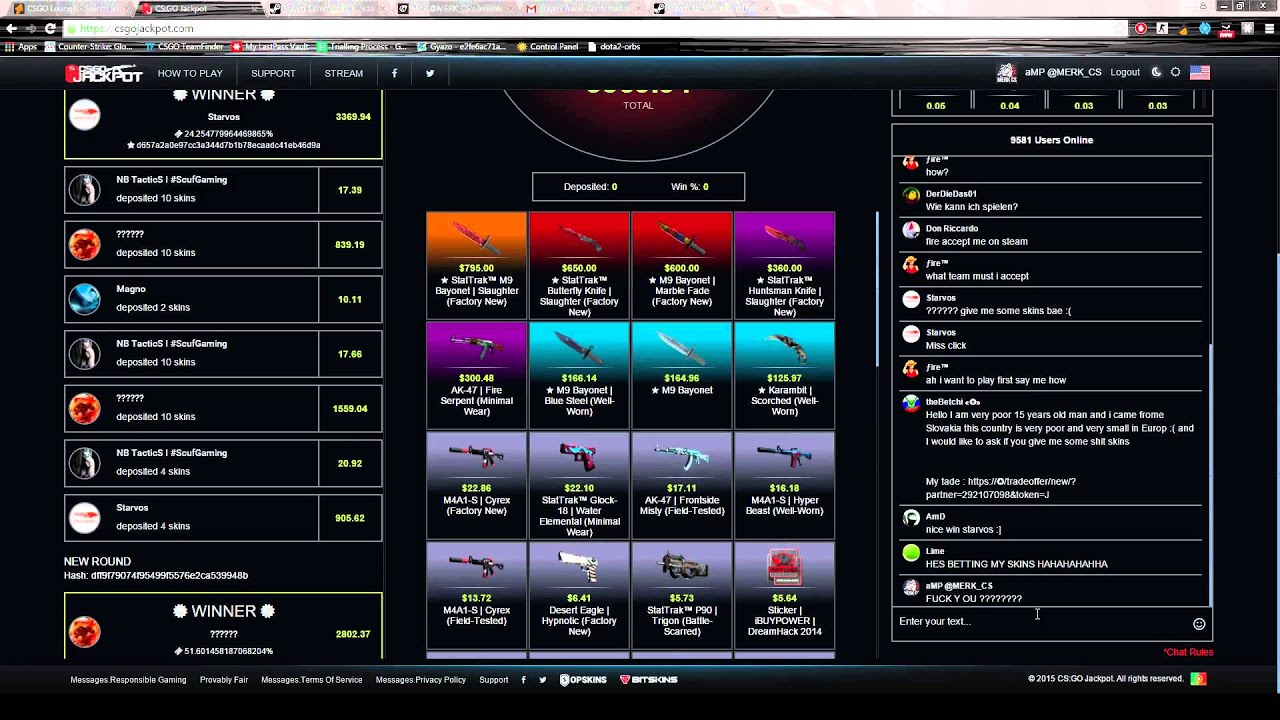
Task: Open SUPPORT menu item
Action: point(273,73)
